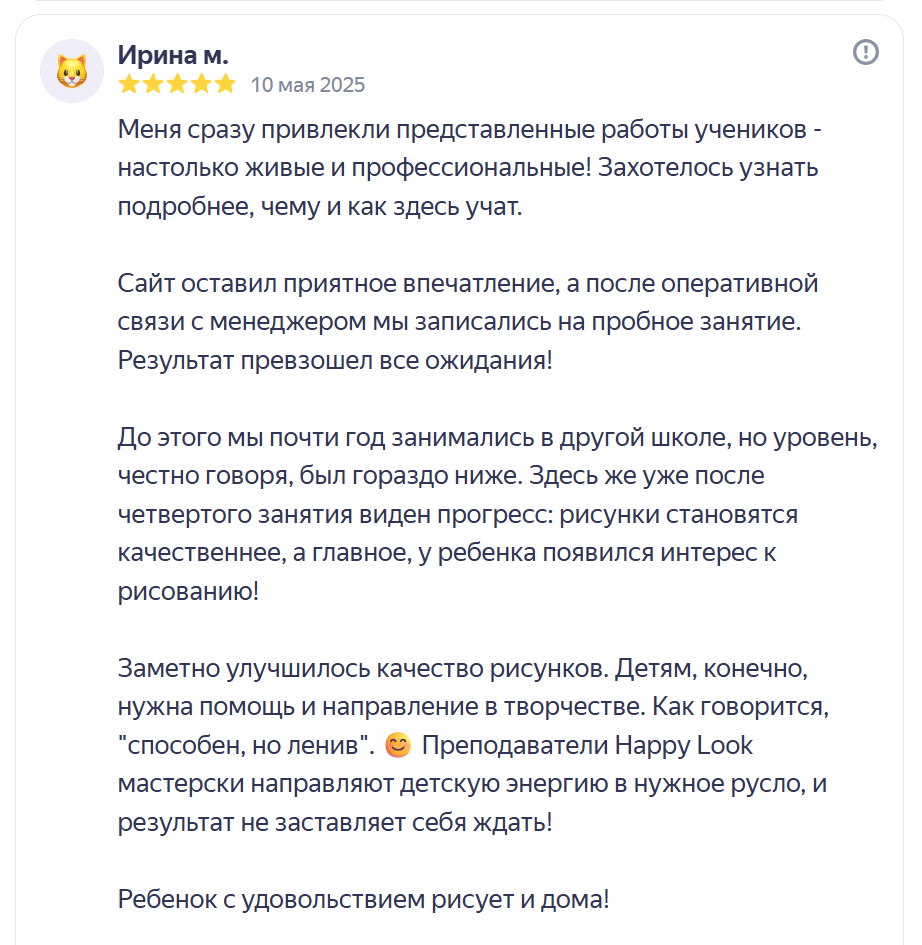Click the sentence "Результат превзошел все ожидания!"

(x=335, y=360)
